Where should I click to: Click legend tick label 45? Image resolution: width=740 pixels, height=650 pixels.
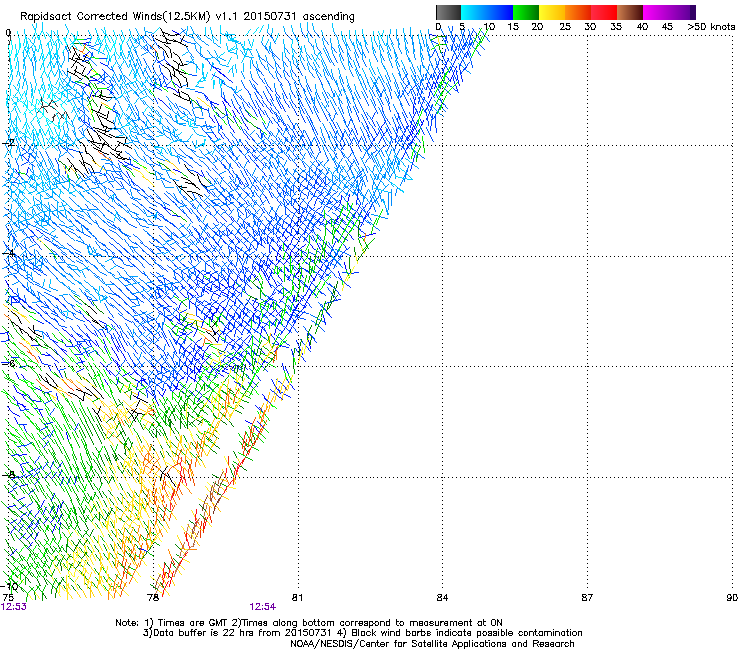click(x=667, y=27)
